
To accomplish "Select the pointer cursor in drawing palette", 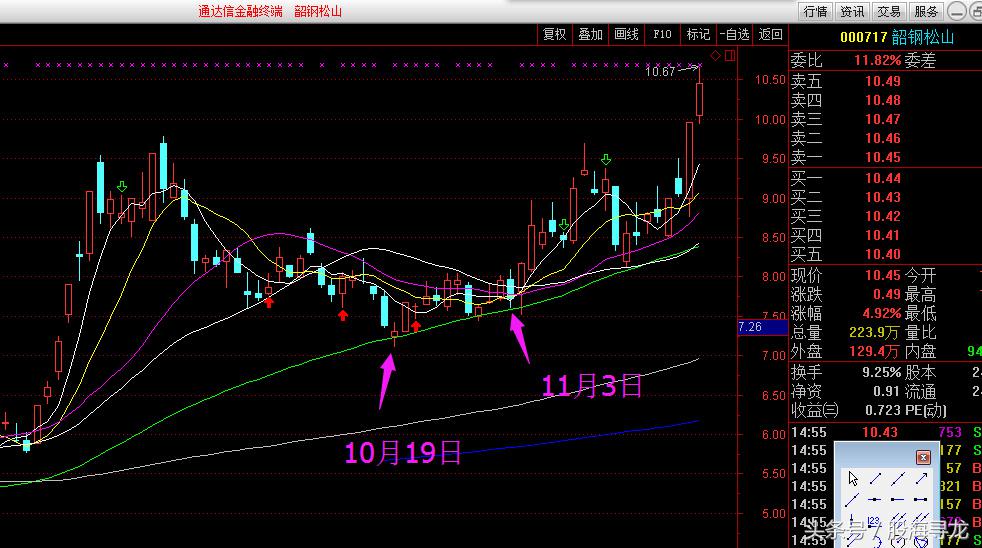I will [x=853, y=478].
